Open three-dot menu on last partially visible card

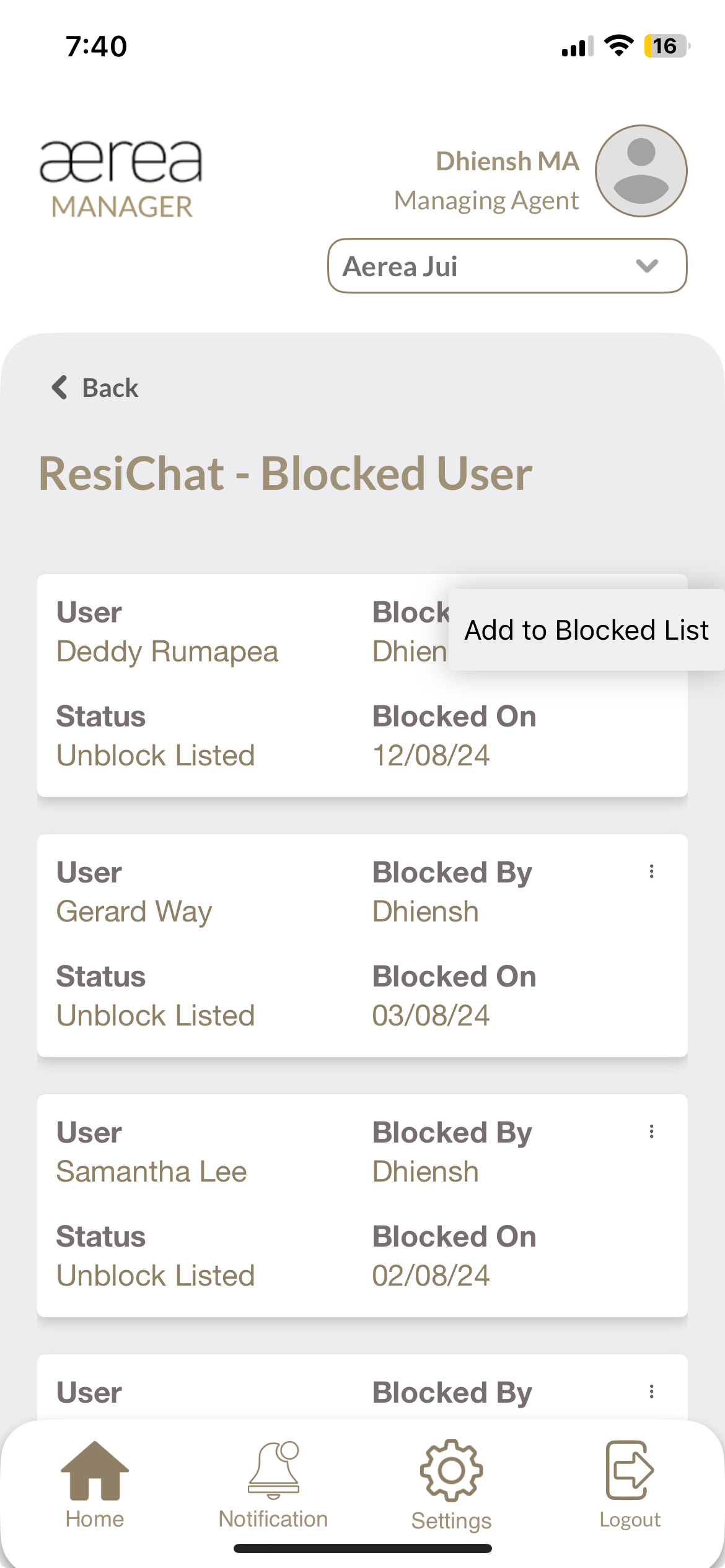tap(651, 1392)
